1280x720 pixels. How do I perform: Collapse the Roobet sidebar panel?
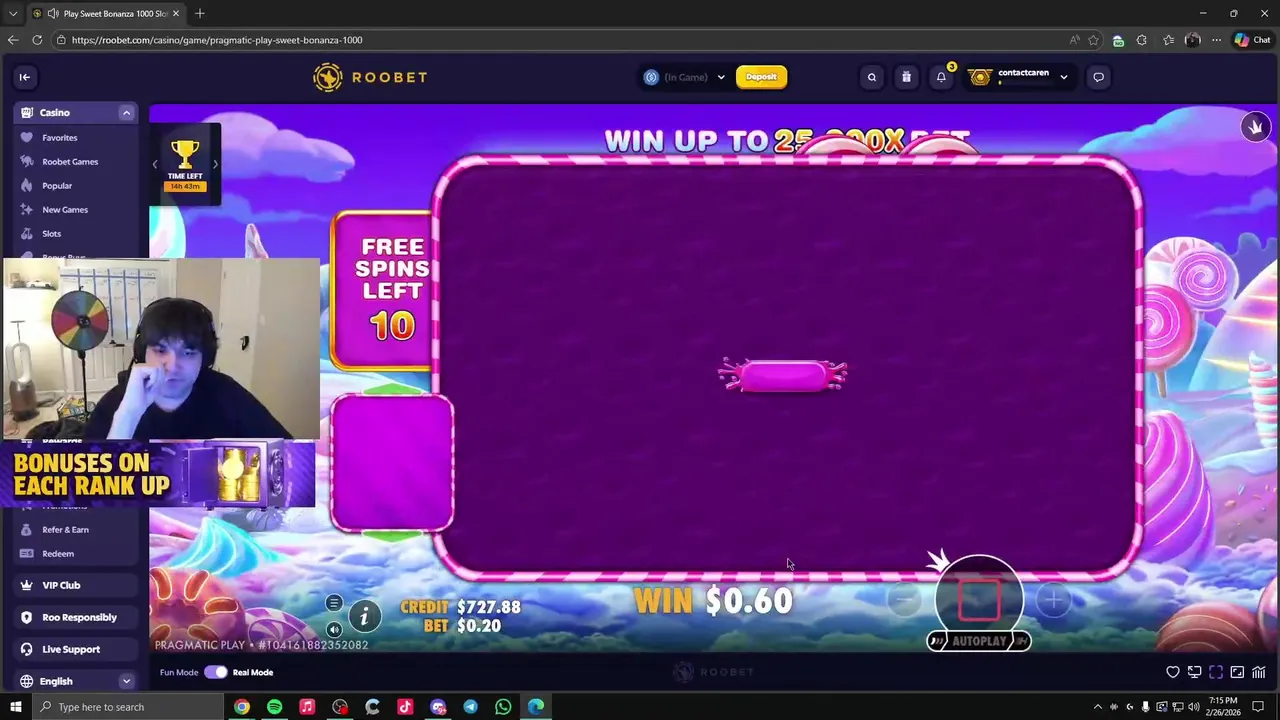(25, 77)
